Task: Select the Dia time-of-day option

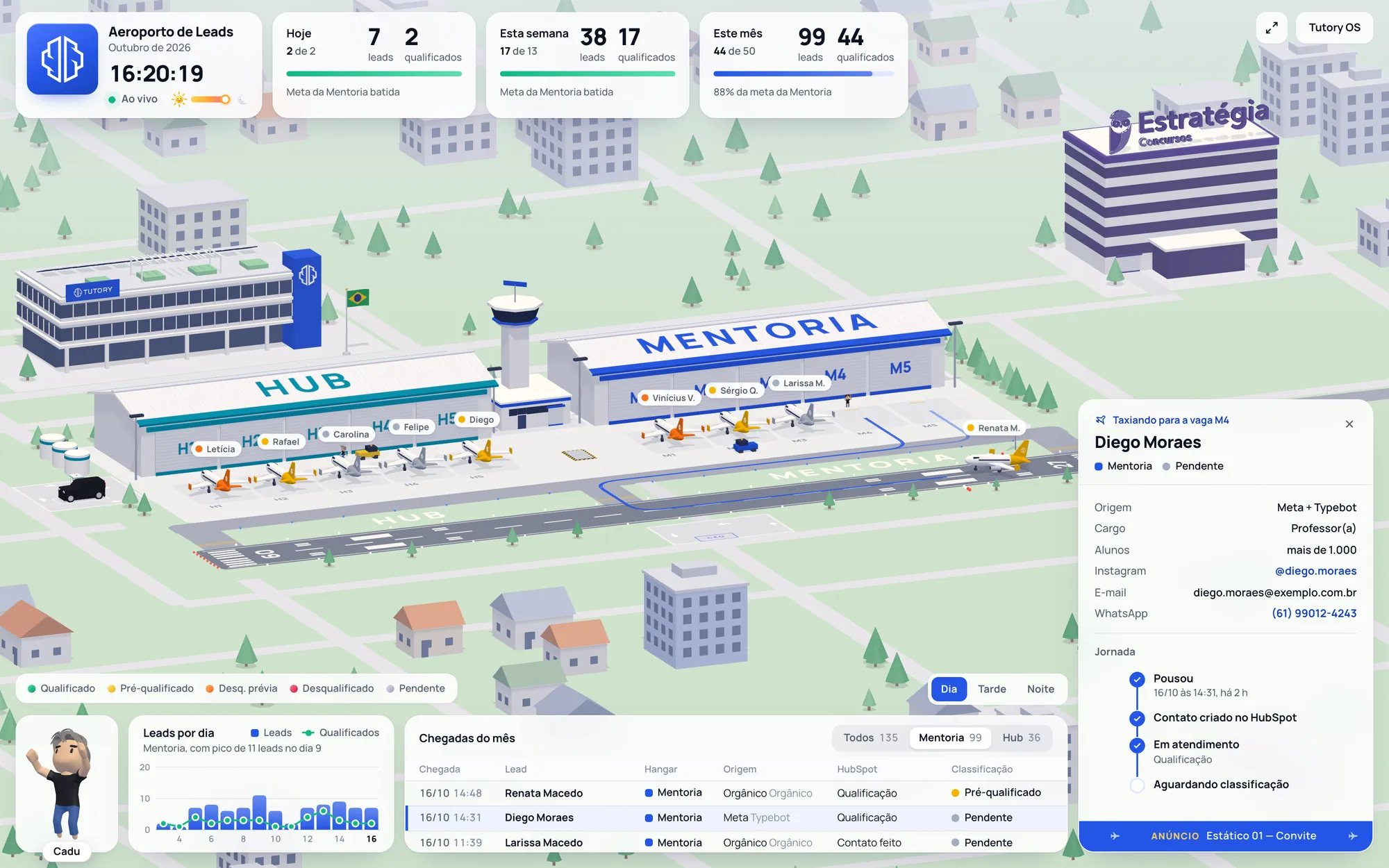Action: (x=949, y=689)
